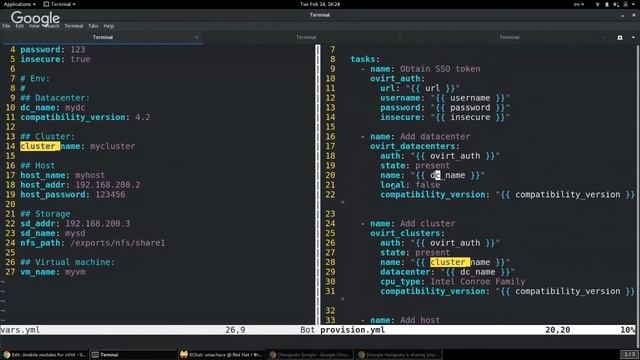Click 'name: Obtain SSO token' line
This screenshot has width=640, height=360.
coord(425,69)
